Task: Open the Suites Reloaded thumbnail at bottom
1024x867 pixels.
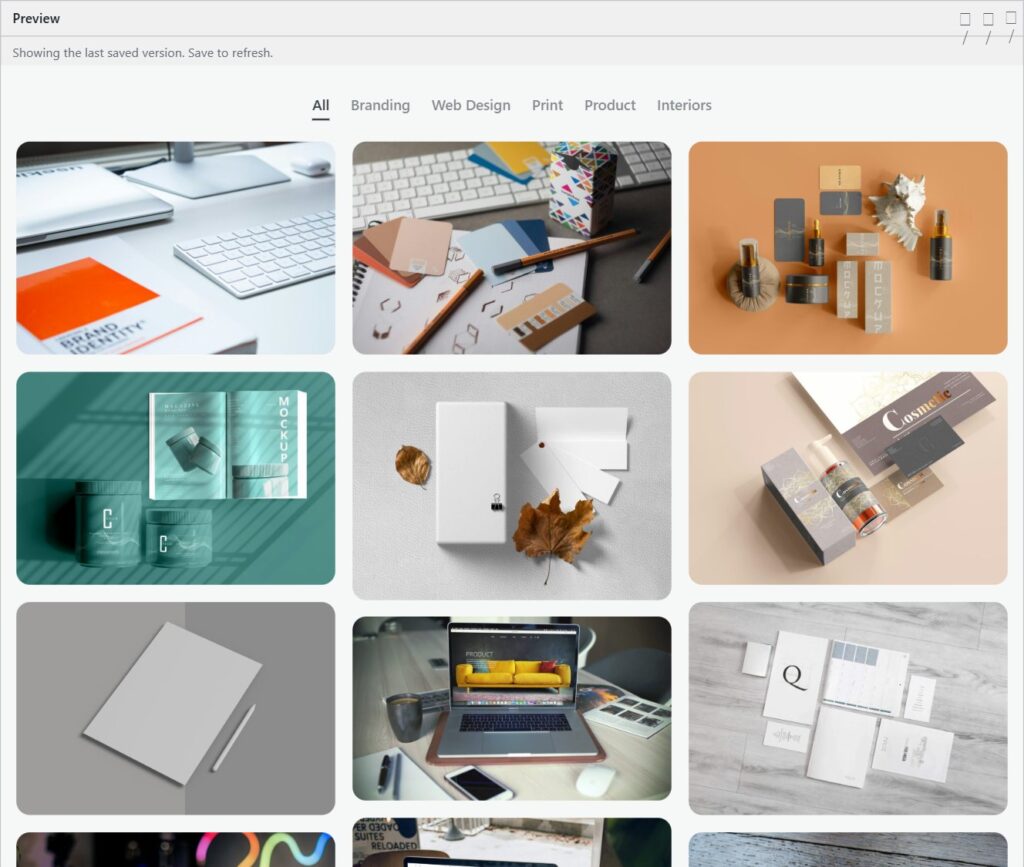Action: (x=512, y=842)
